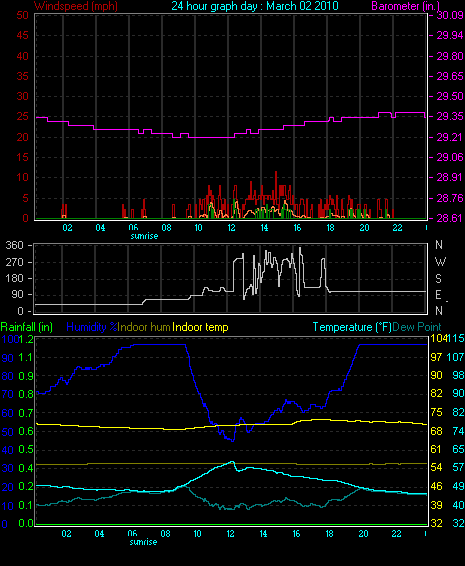This screenshot has height=566, width=465.
Task: Click cyan temperature axis value 98
Action: tap(459, 375)
